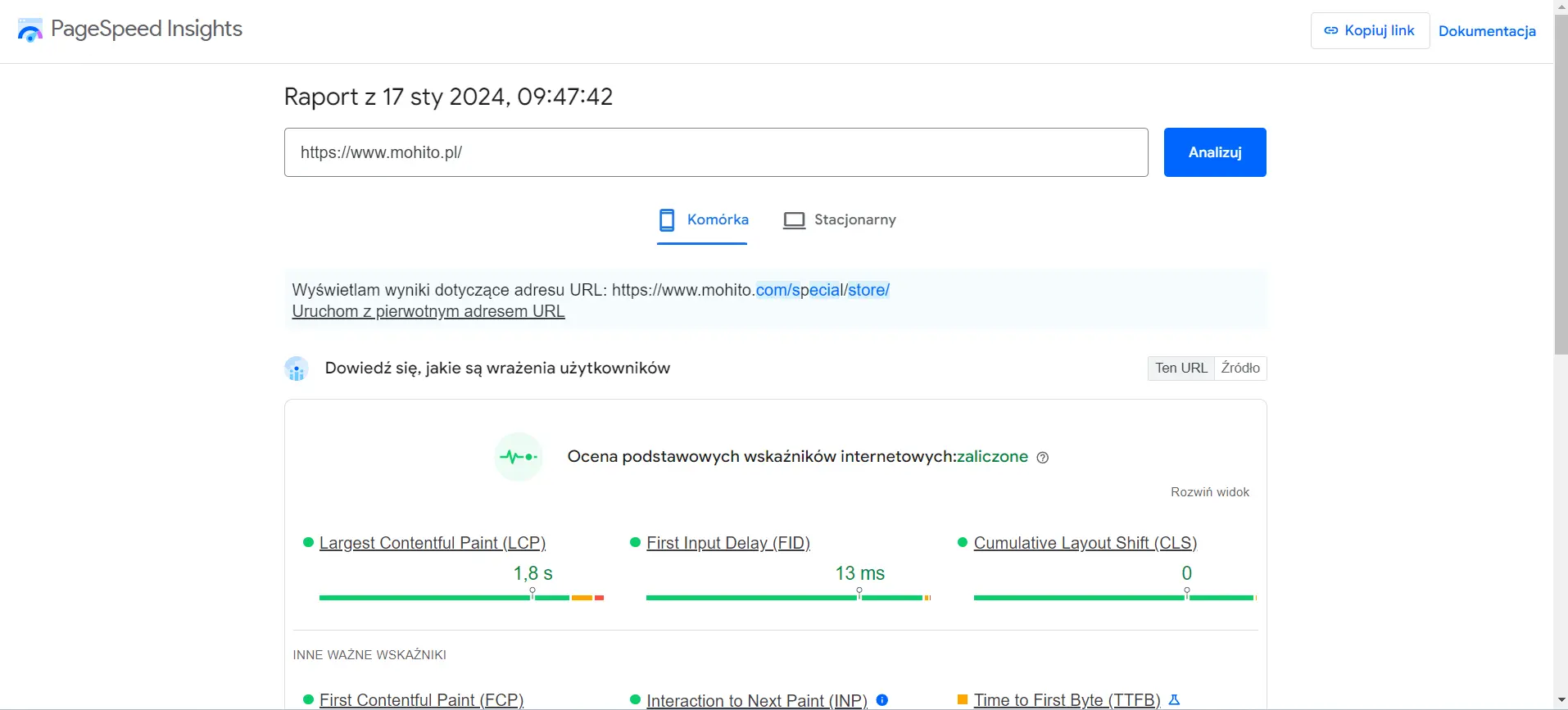Click the mobile phone icon beside Komórka

pos(667,219)
